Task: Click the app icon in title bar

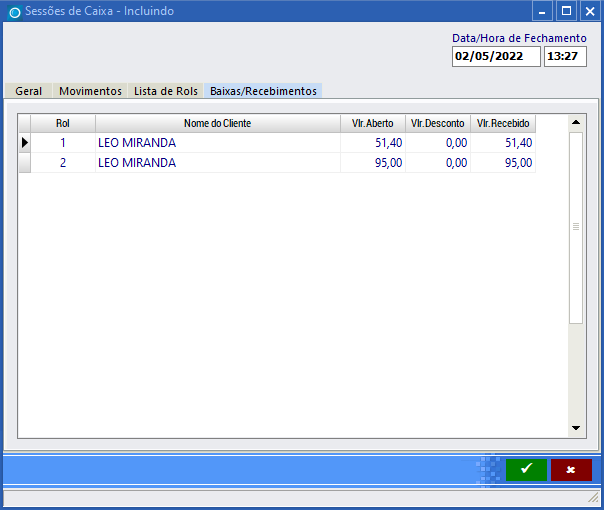Action: pos(13,12)
